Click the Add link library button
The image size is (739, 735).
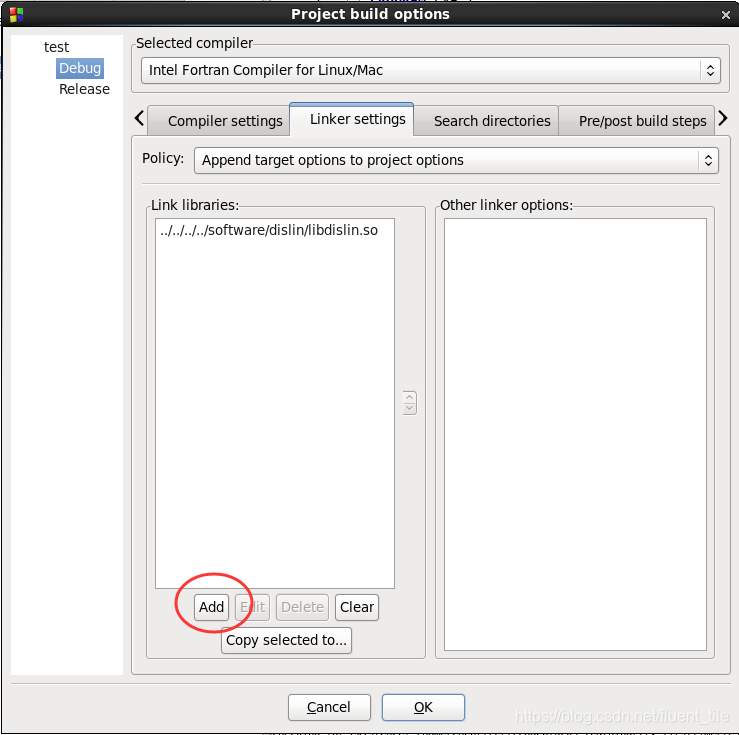tap(211, 607)
